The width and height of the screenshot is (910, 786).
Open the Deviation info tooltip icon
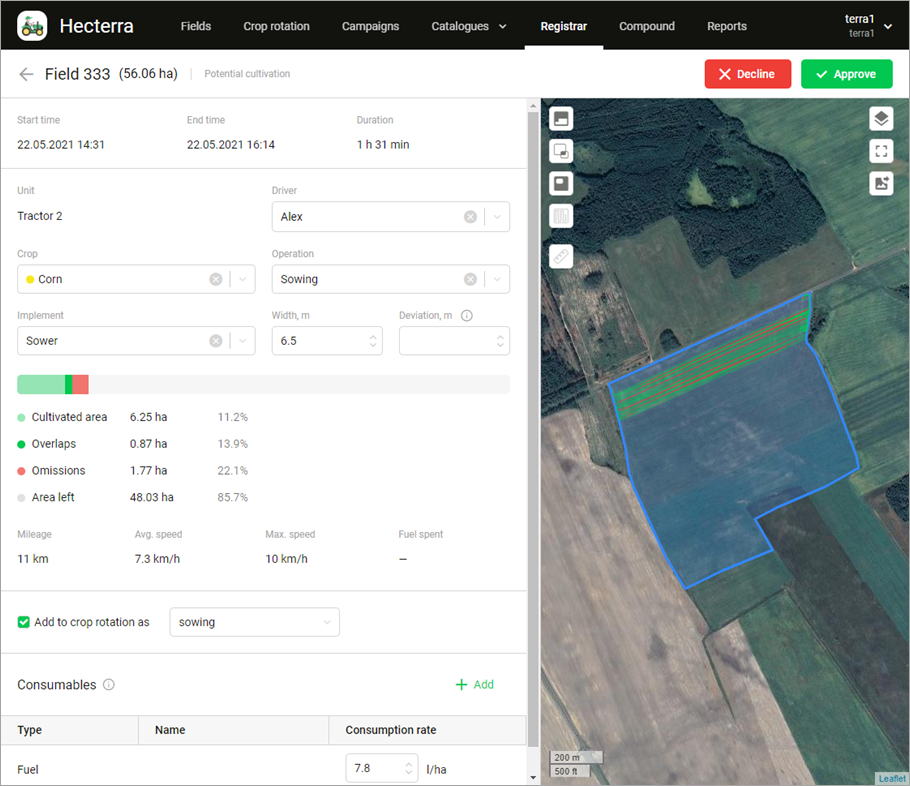pyautogui.click(x=466, y=316)
